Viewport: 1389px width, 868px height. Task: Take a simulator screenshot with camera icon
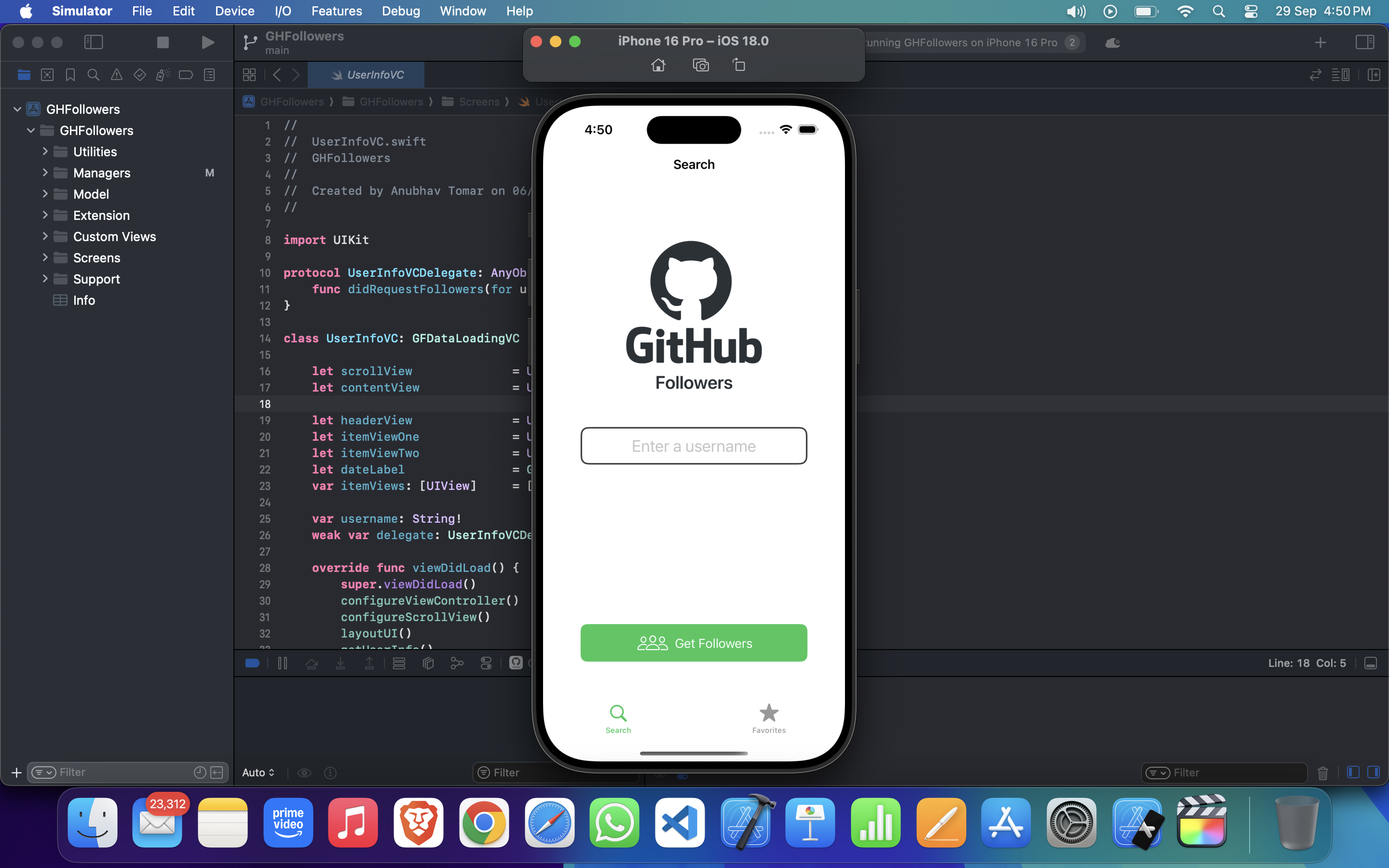(x=700, y=66)
